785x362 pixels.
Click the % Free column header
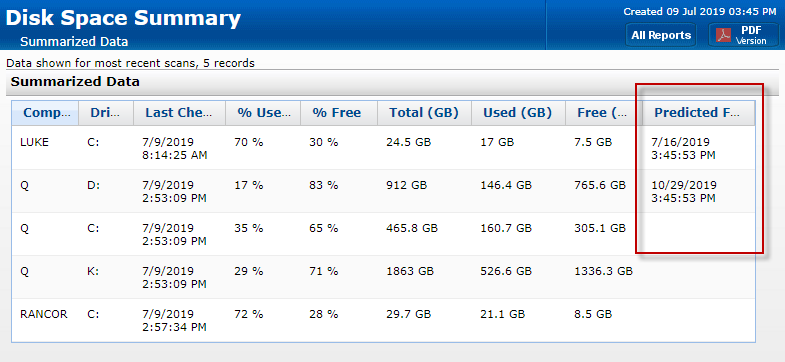[339, 113]
